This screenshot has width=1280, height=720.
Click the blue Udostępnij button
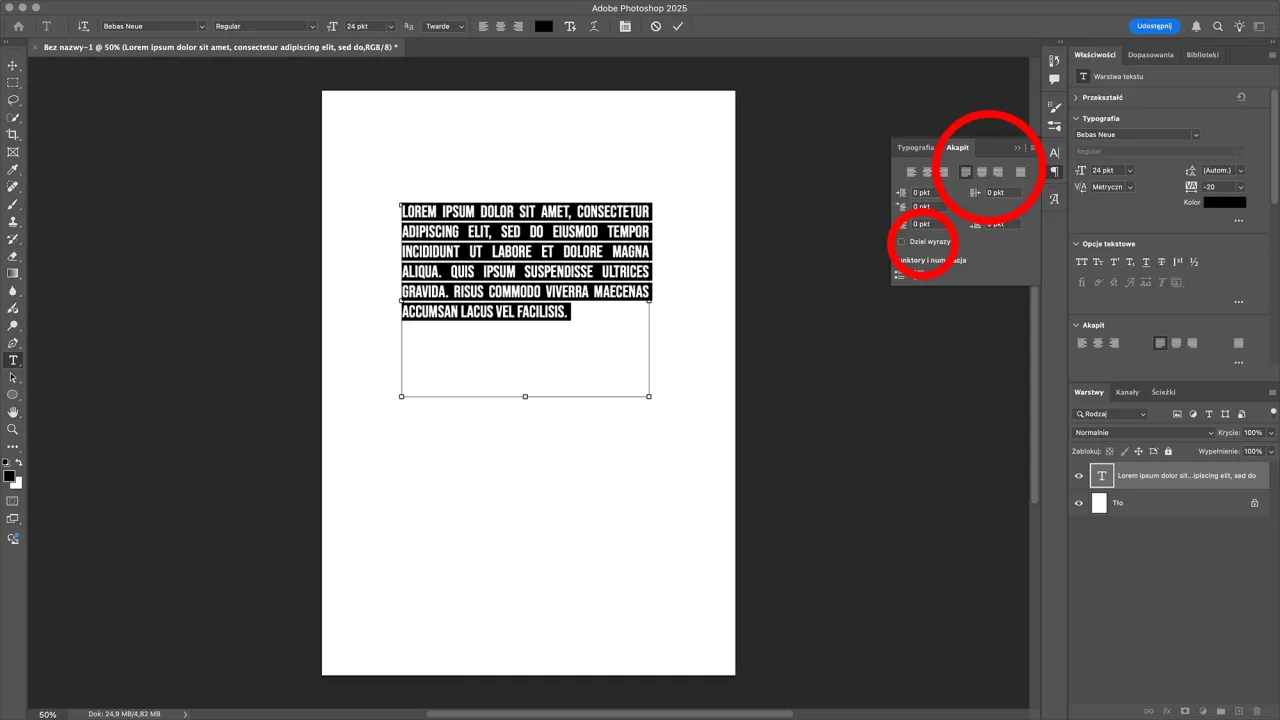1153,26
